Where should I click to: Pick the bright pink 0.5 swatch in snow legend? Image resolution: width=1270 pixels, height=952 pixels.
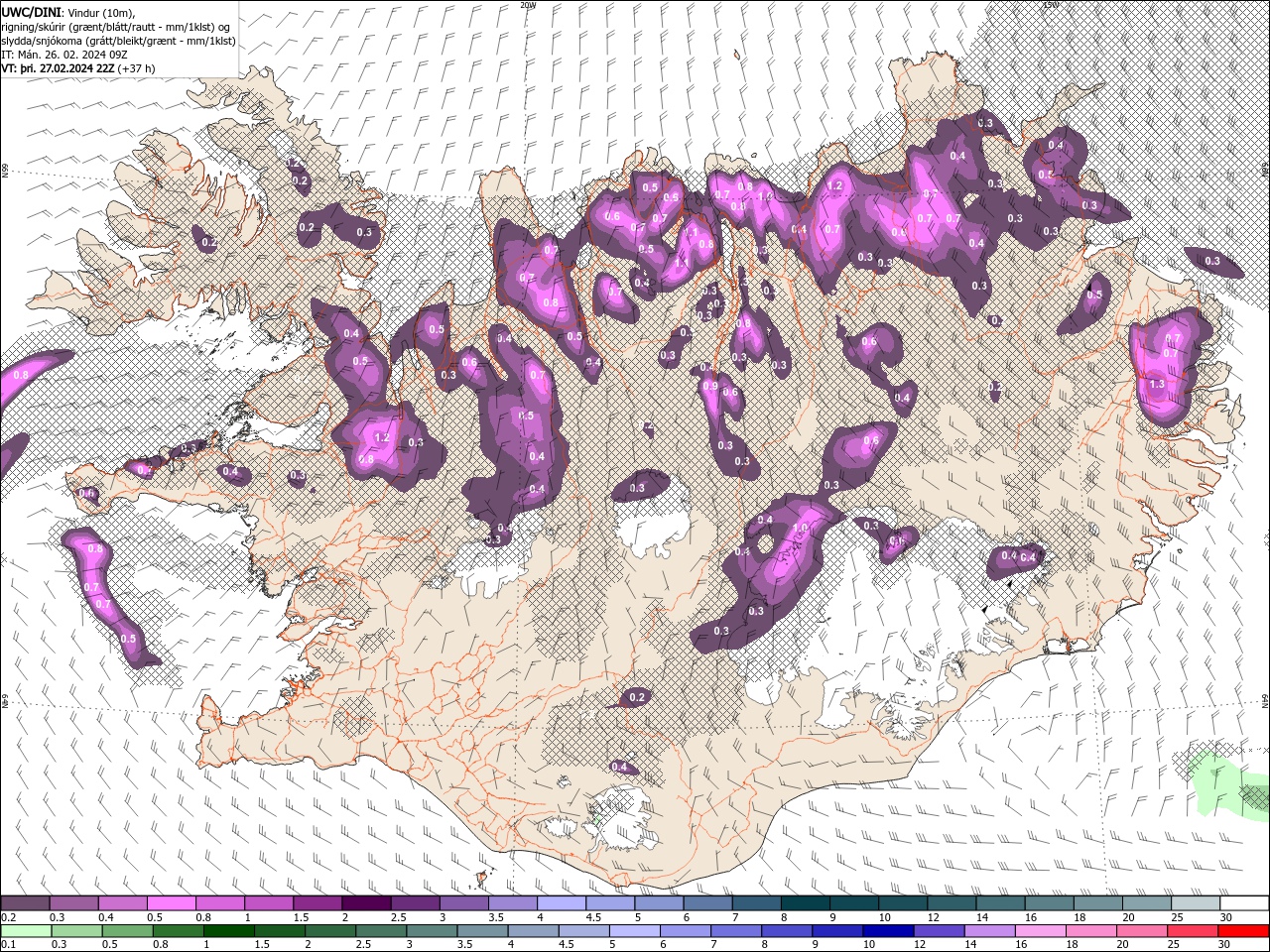pos(171,903)
